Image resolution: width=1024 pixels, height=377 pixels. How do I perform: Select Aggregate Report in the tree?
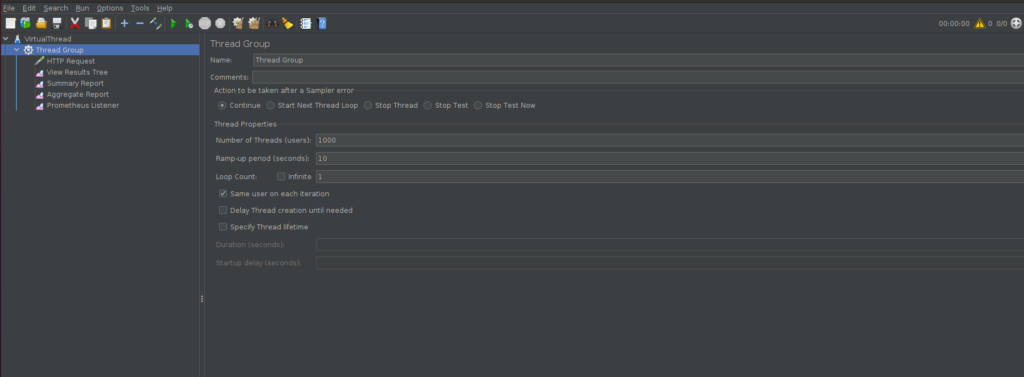(78, 95)
